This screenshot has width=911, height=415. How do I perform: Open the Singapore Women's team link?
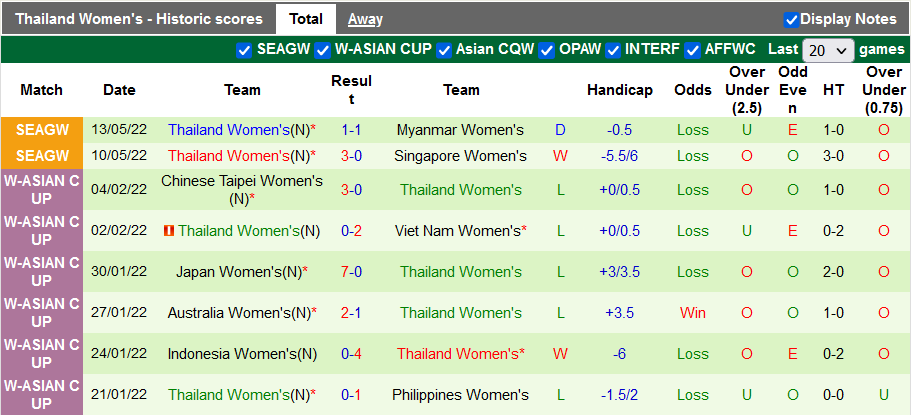(460, 156)
